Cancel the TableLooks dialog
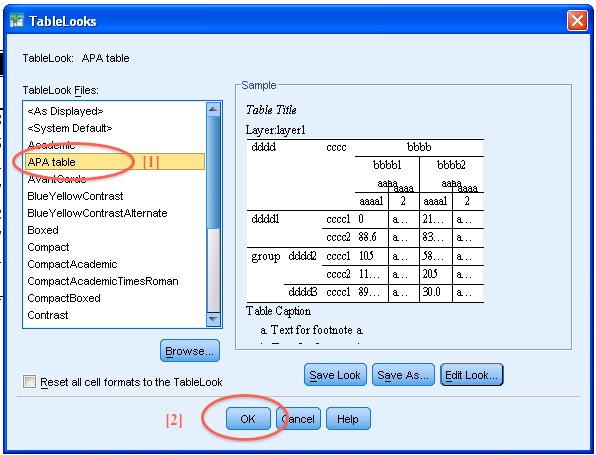This screenshot has width=596, height=455. [x=298, y=419]
